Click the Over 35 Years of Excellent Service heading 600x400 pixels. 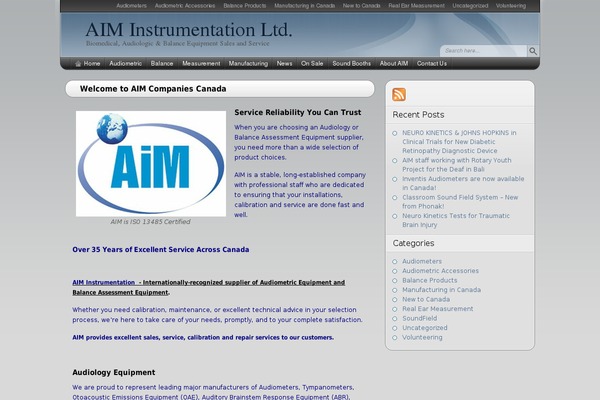tap(161, 250)
